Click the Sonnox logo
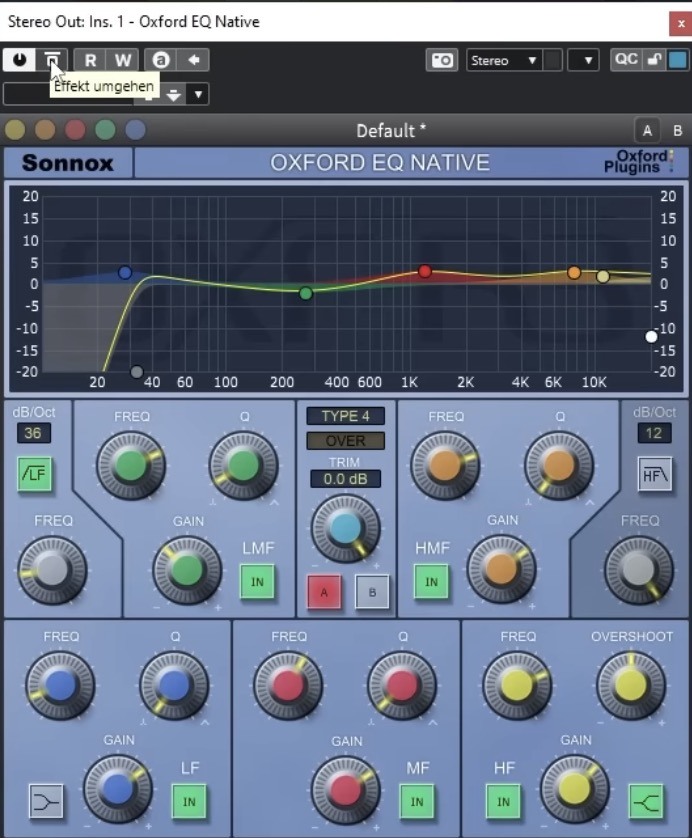This screenshot has height=838, width=692. 68,163
